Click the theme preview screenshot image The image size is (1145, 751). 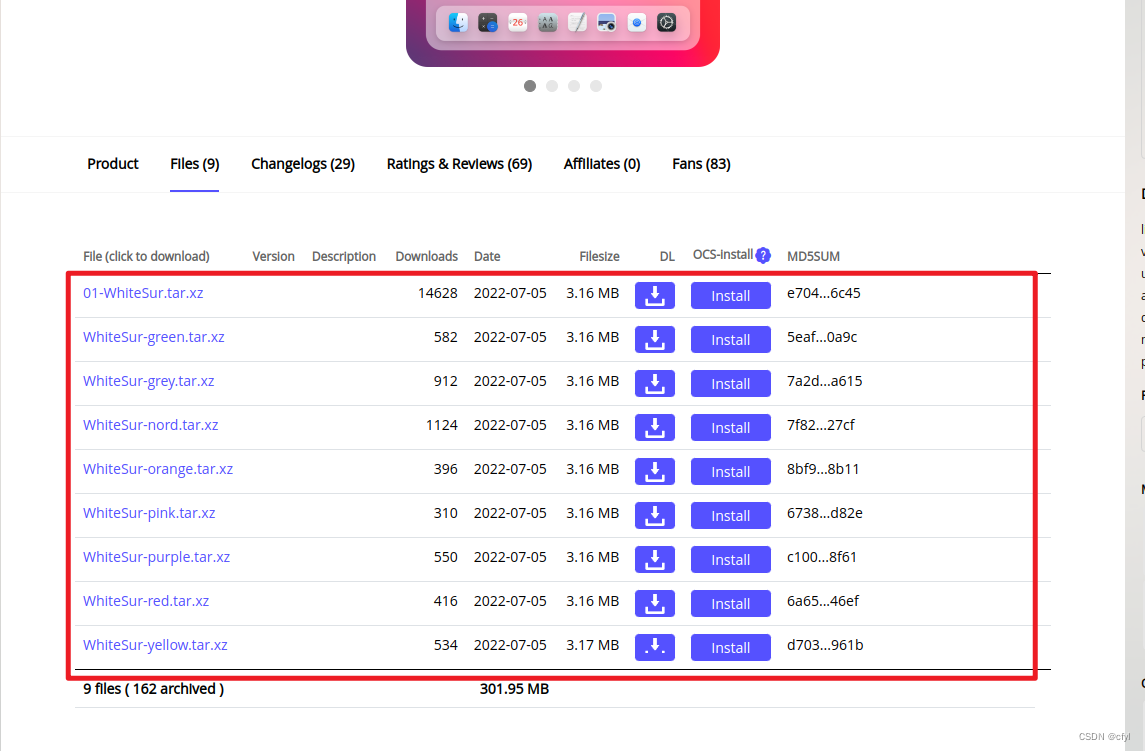click(x=563, y=33)
